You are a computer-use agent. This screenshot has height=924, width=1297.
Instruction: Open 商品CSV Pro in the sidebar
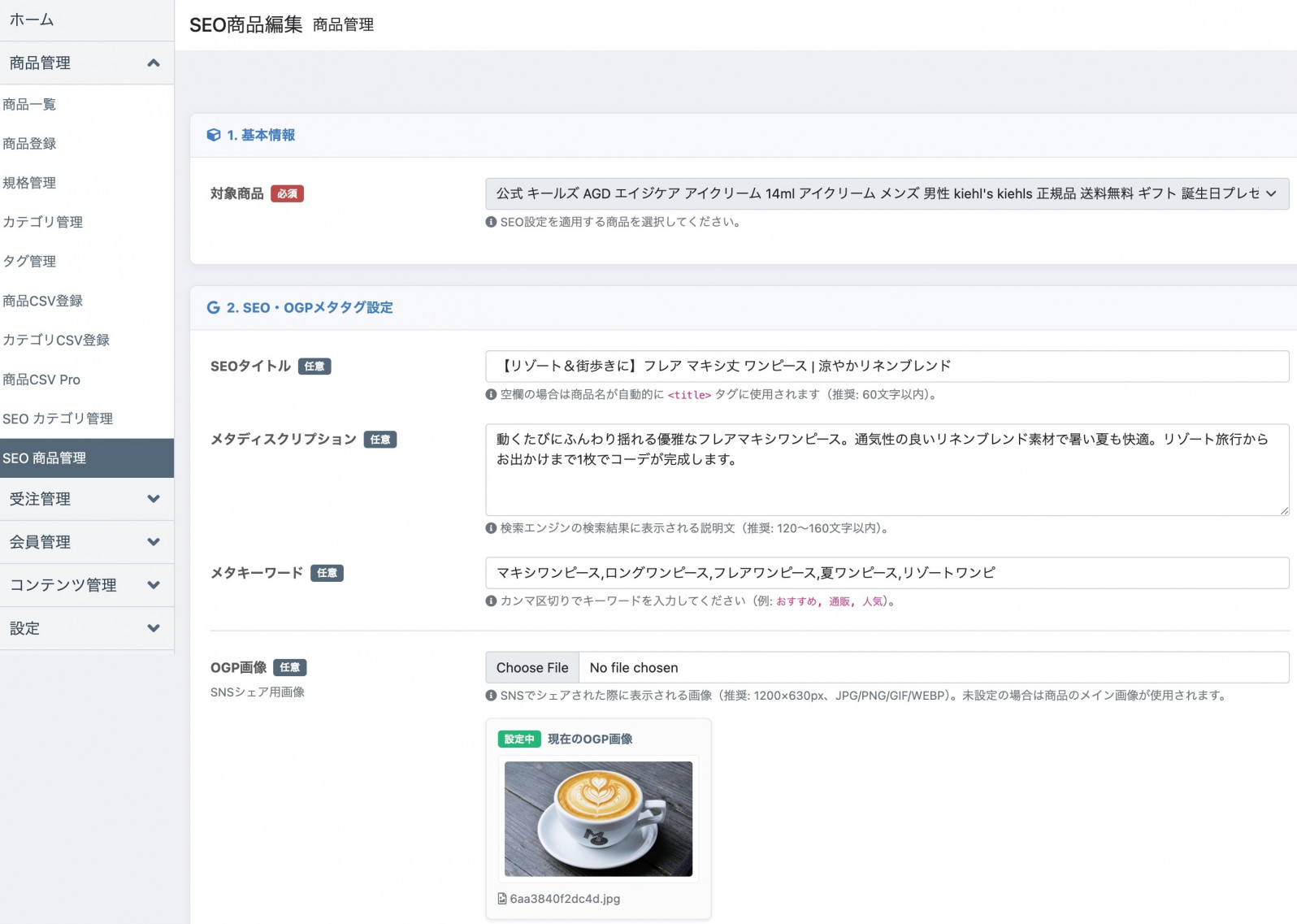(87, 380)
